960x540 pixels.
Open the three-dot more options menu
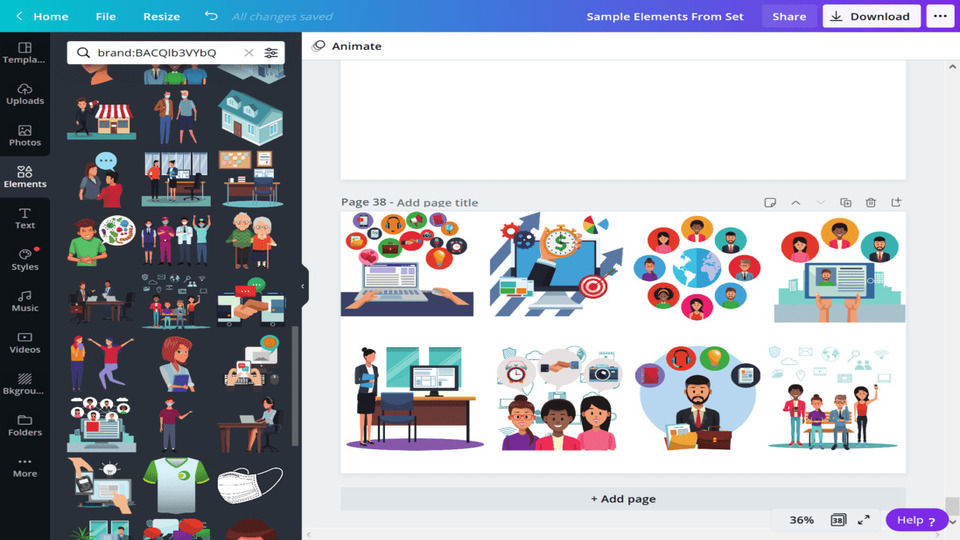pos(940,16)
